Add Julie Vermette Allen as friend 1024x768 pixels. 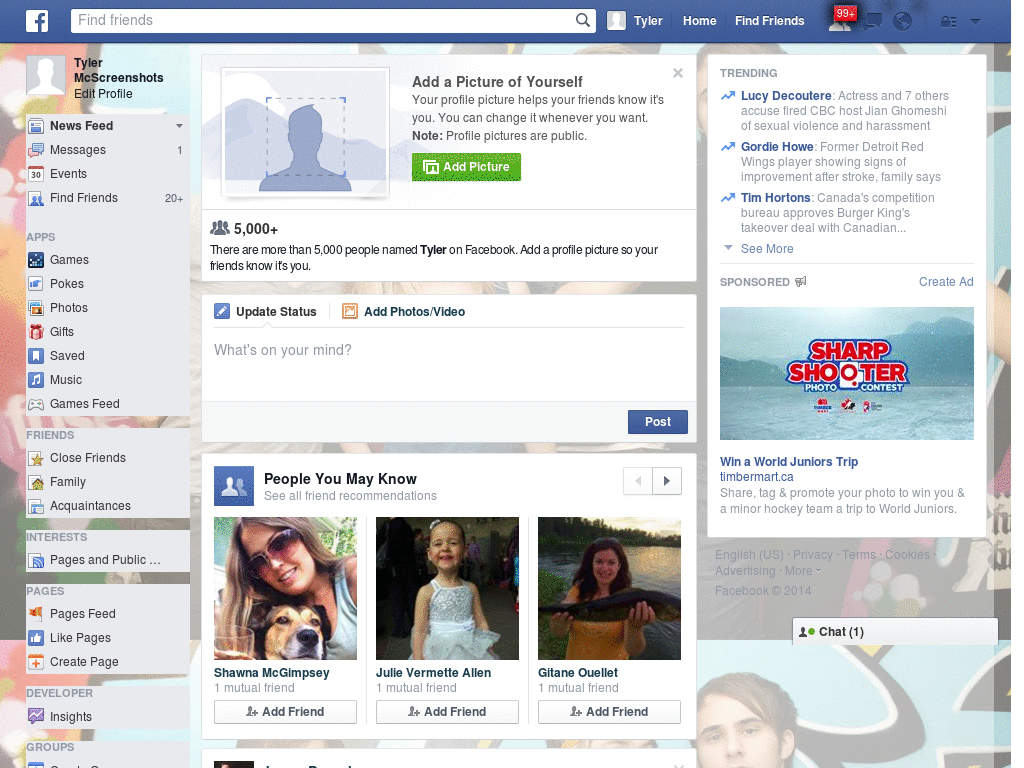point(447,712)
